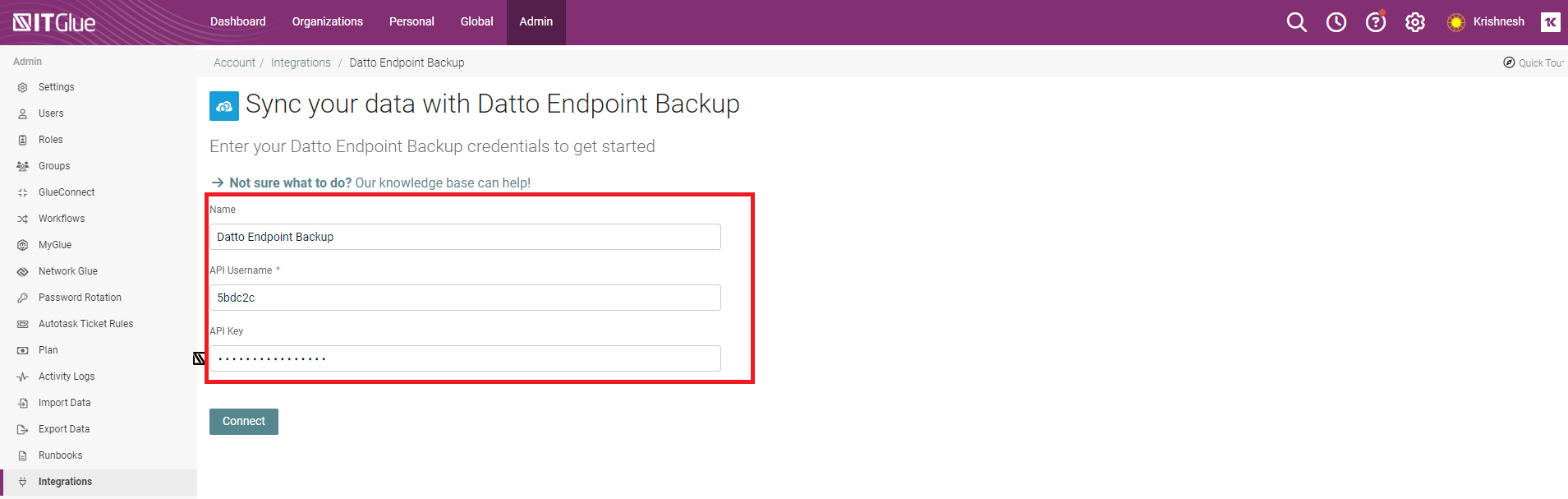1568x499 pixels.
Task: Click the Name input field
Action: click(x=465, y=237)
